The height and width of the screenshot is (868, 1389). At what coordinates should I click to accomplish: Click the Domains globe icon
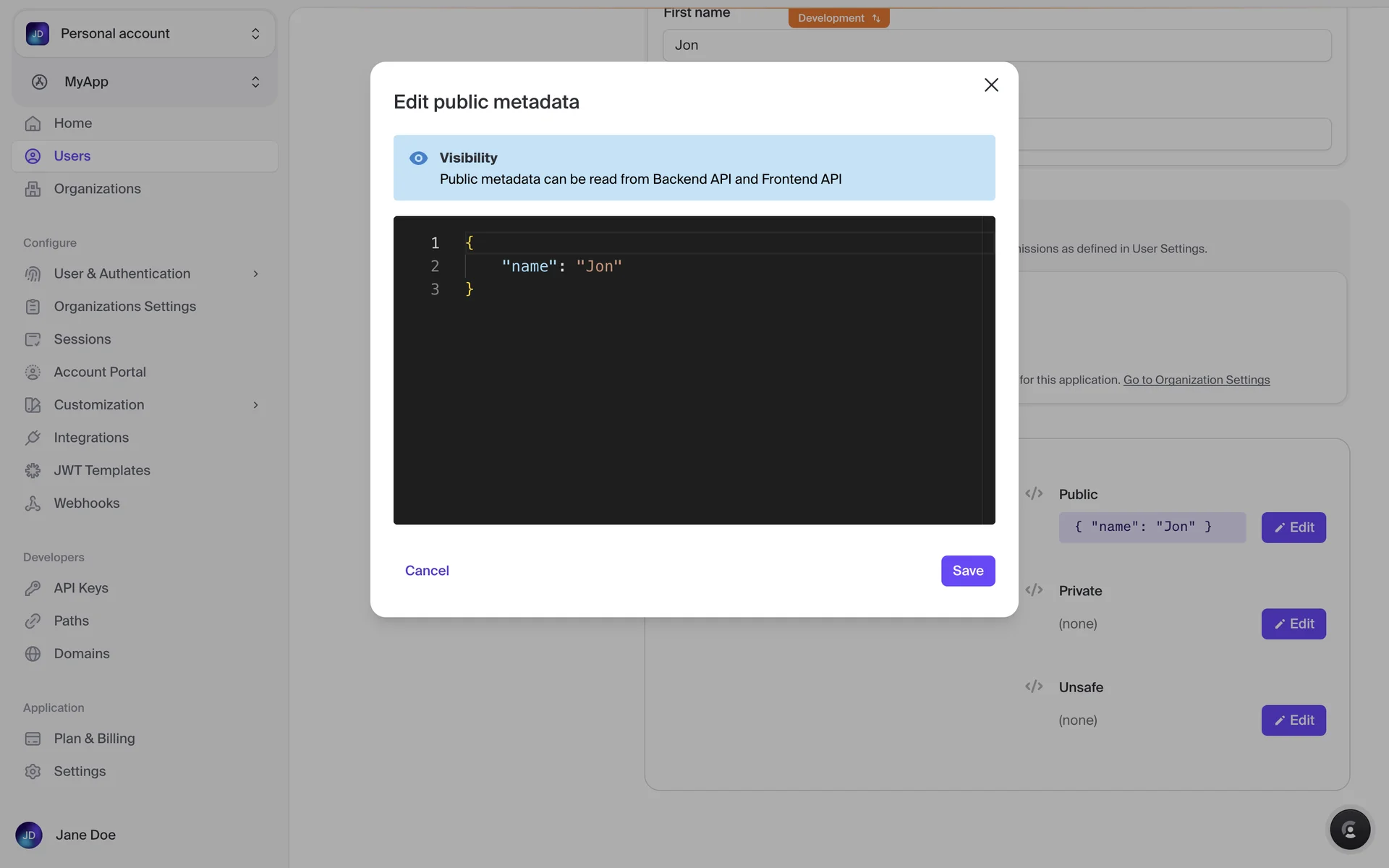[33, 654]
